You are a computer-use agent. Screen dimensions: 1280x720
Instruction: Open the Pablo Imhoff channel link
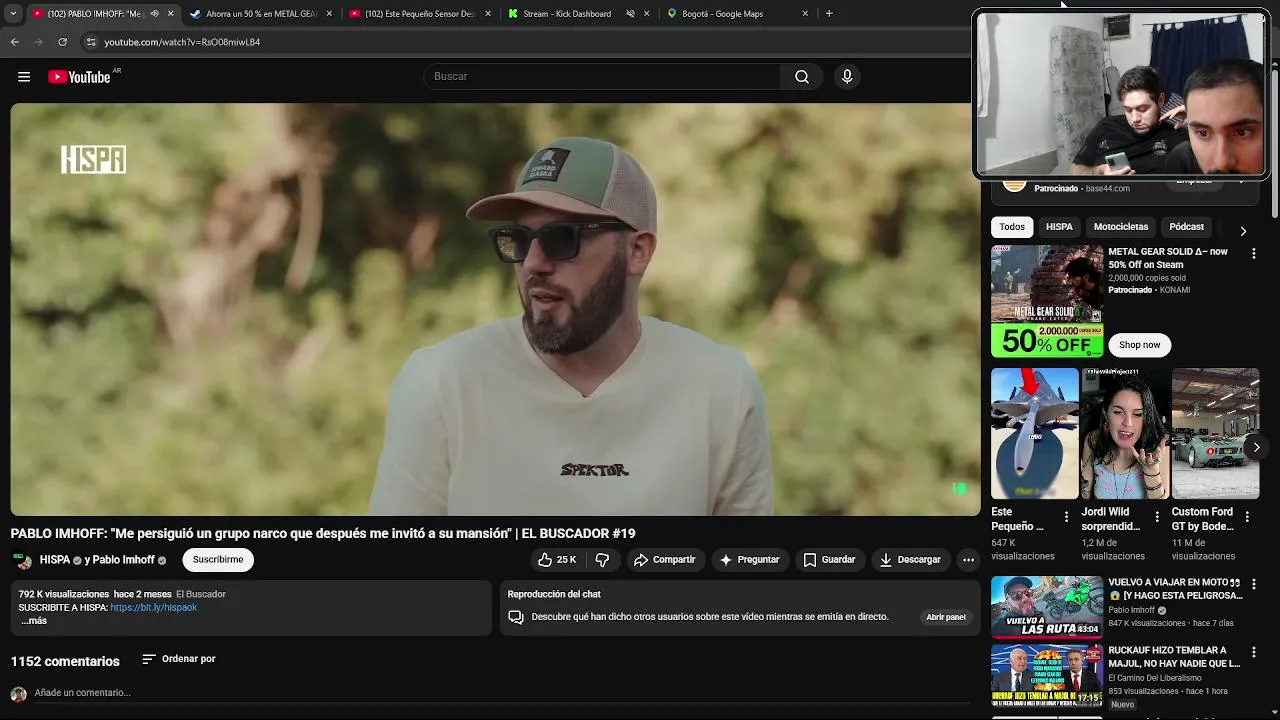(x=123, y=560)
